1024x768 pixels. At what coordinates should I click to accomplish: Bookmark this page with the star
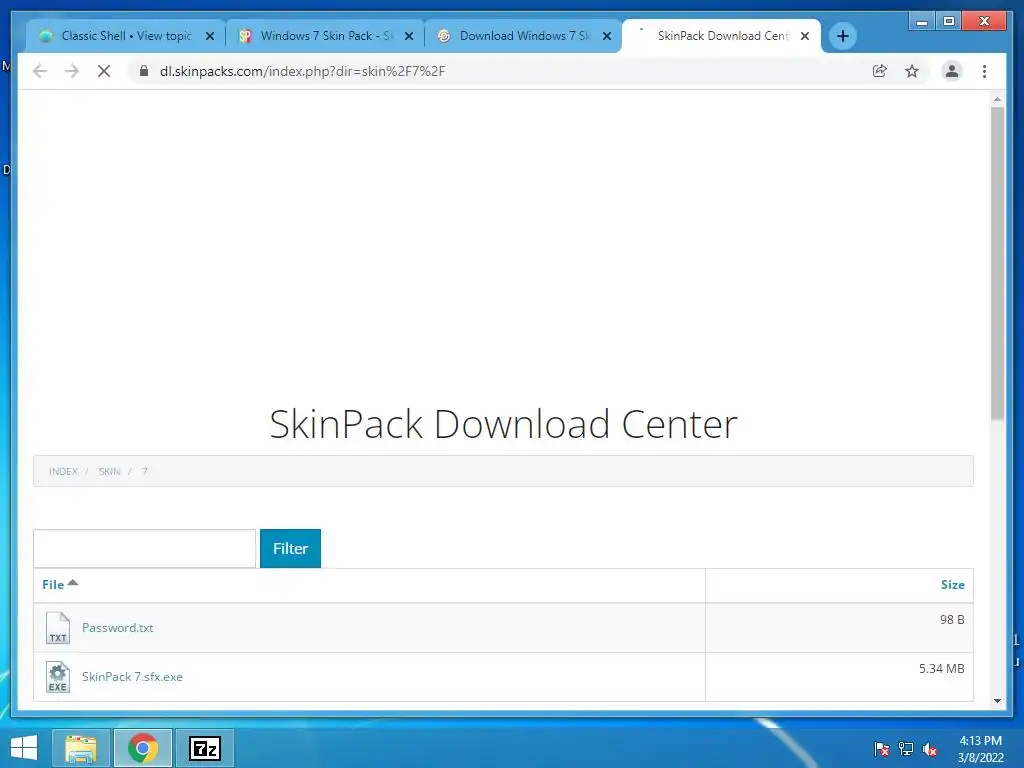tap(912, 71)
